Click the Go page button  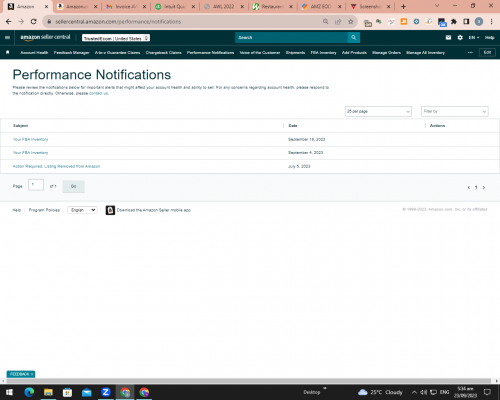(74, 186)
